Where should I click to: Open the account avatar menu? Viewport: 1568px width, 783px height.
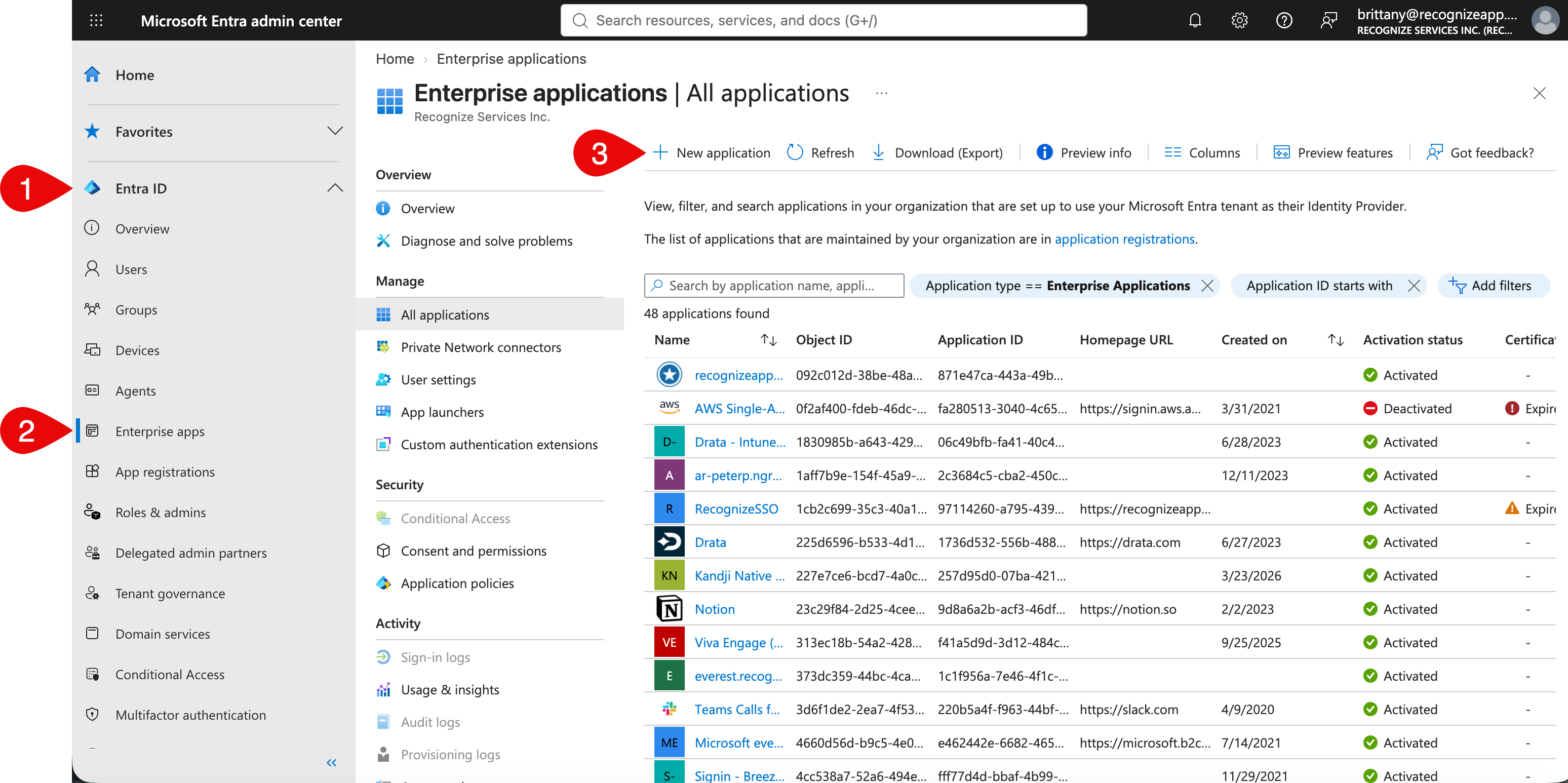[1545, 21]
